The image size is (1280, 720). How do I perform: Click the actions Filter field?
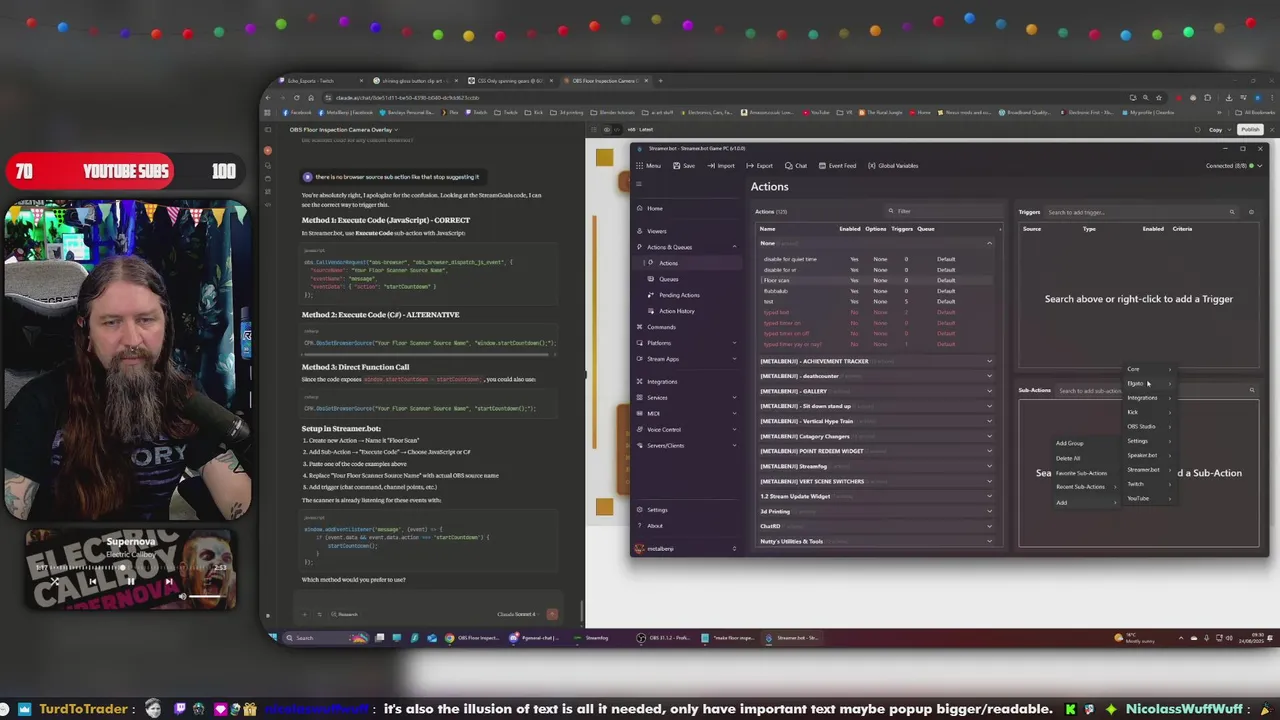pyautogui.click(x=943, y=211)
